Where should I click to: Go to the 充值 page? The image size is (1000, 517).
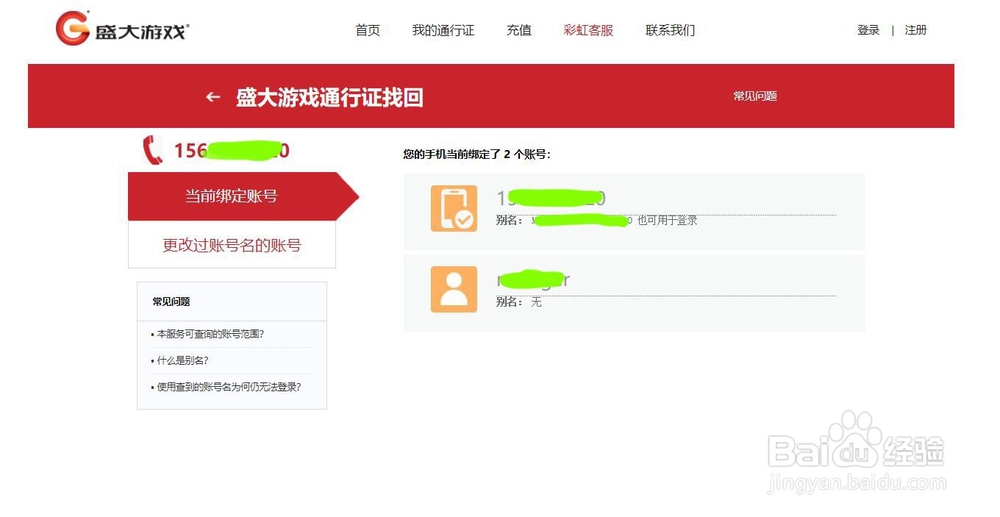[519, 30]
